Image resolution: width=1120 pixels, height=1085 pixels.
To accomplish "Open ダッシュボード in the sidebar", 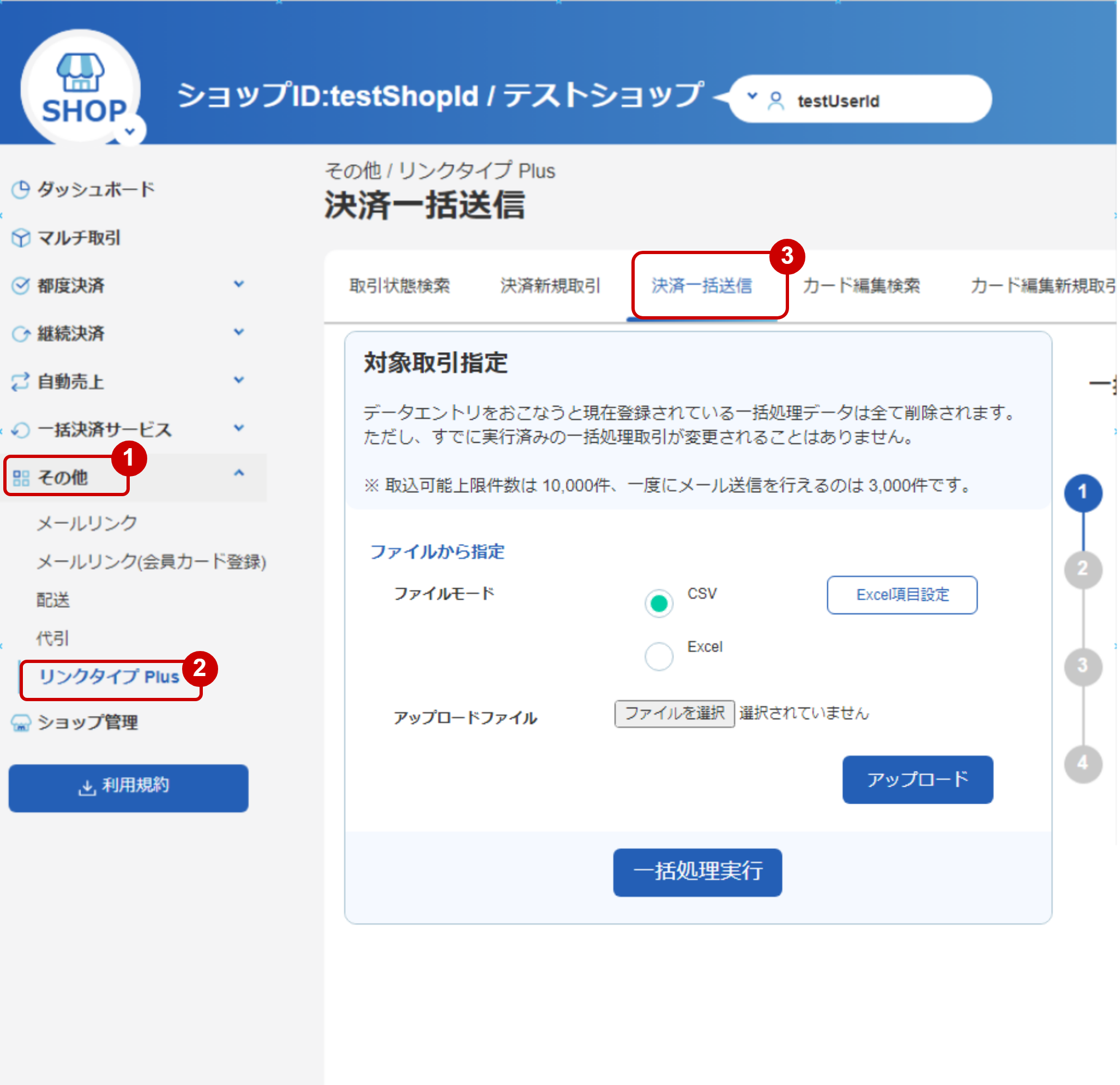I will click(96, 189).
